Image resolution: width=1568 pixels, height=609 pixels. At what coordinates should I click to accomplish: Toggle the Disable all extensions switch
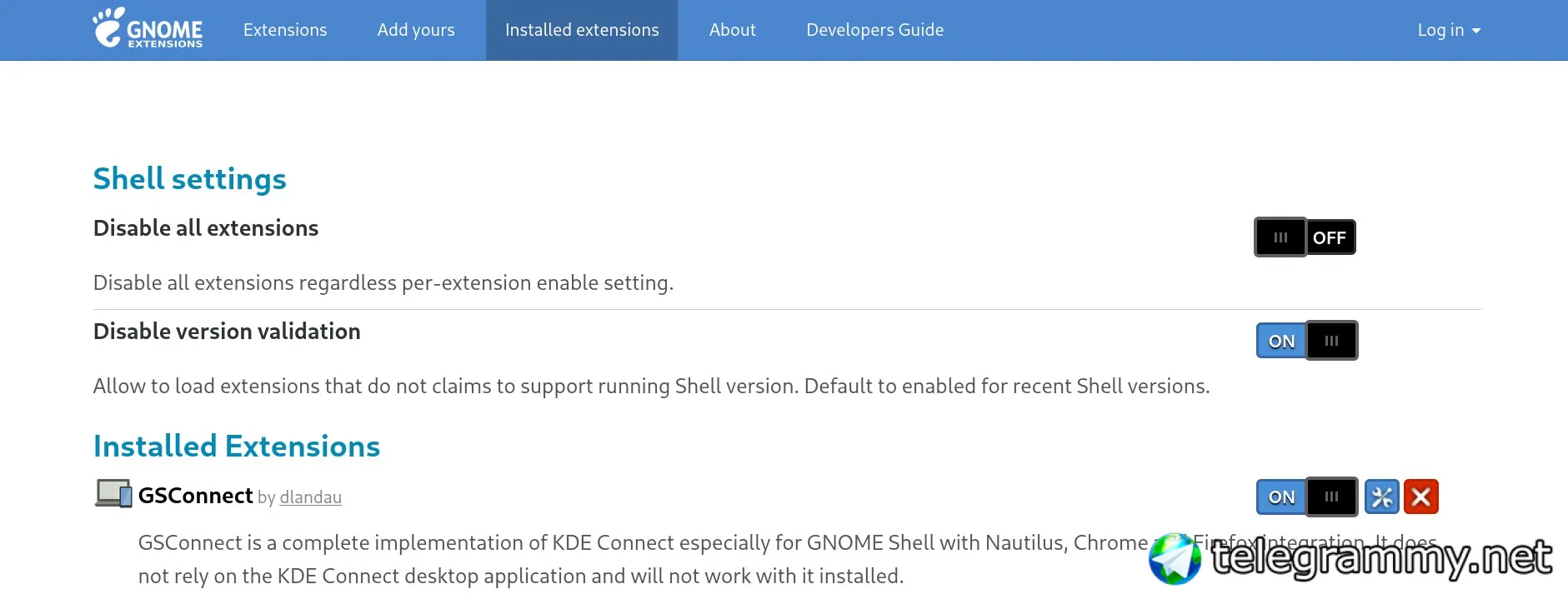click(x=1305, y=237)
